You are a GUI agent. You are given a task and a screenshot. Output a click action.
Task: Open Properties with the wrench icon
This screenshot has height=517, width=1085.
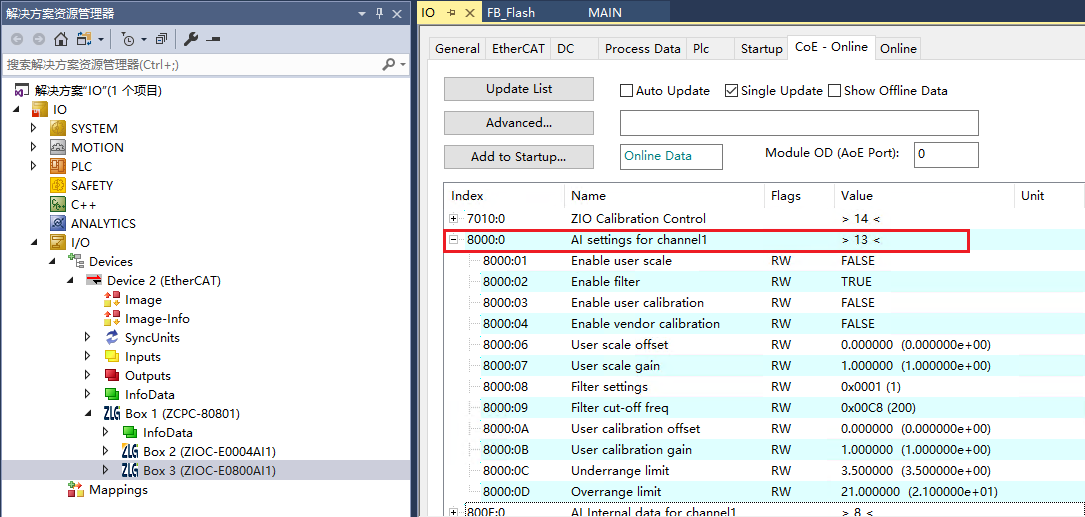[x=191, y=39]
